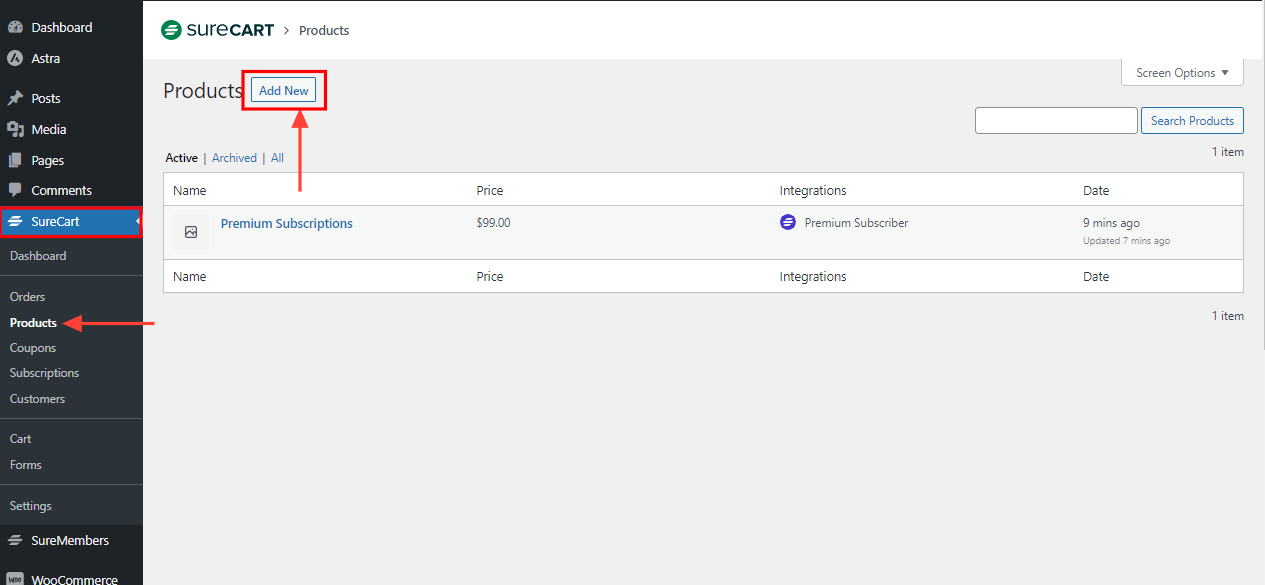Click the SureCart logo in header
Screen dimensions: 1265x585
pos(217,30)
